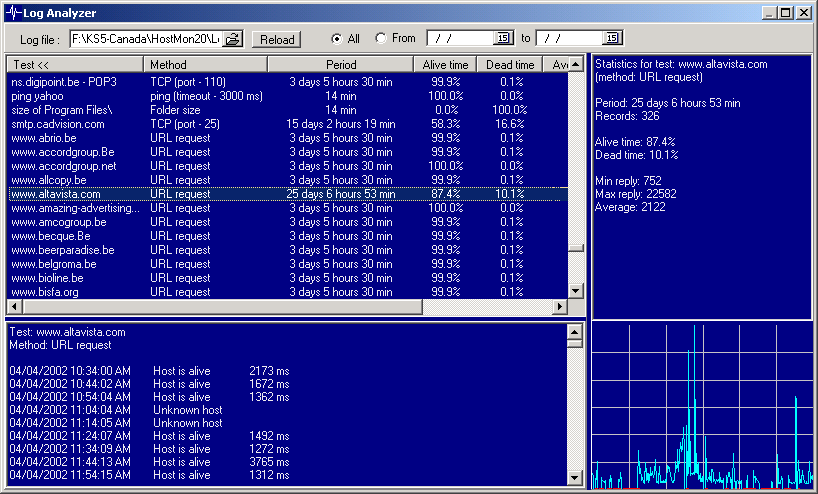The height and width of the screenshot is (494, 818).
Task: Click the 58.3% alive time value
Action: pos(446,124)
